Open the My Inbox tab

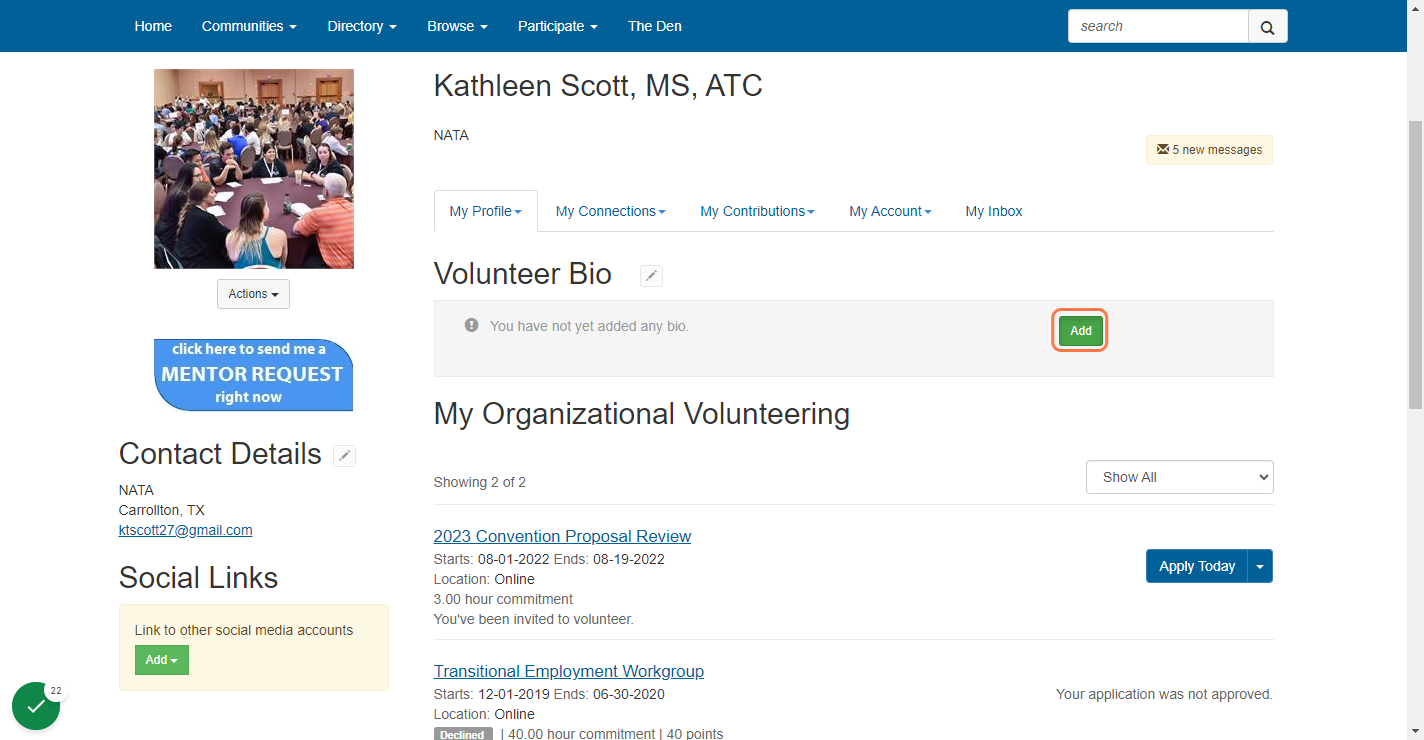click(994, 211)
